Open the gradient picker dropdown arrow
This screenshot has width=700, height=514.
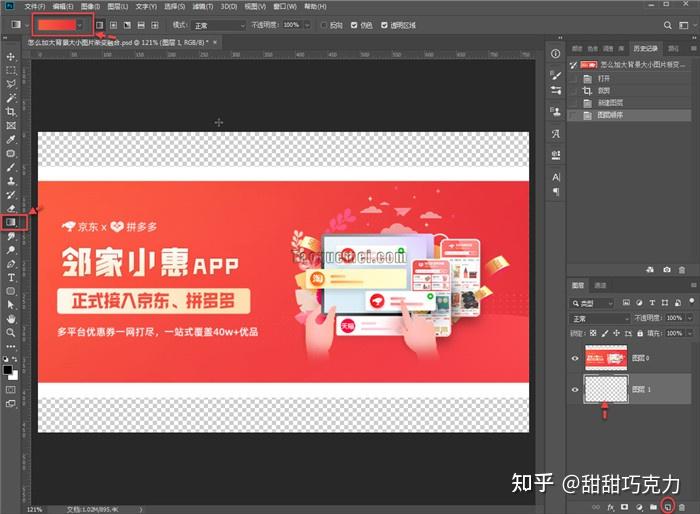coord(80,25)
